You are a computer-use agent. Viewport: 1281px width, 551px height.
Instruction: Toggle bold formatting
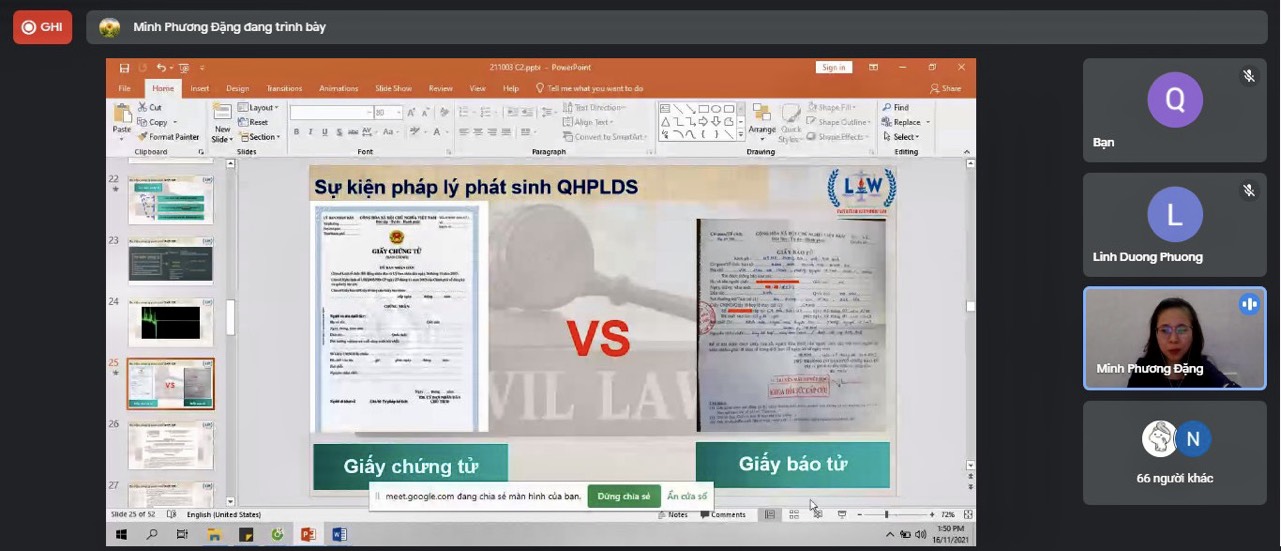[x=297, y=132]
